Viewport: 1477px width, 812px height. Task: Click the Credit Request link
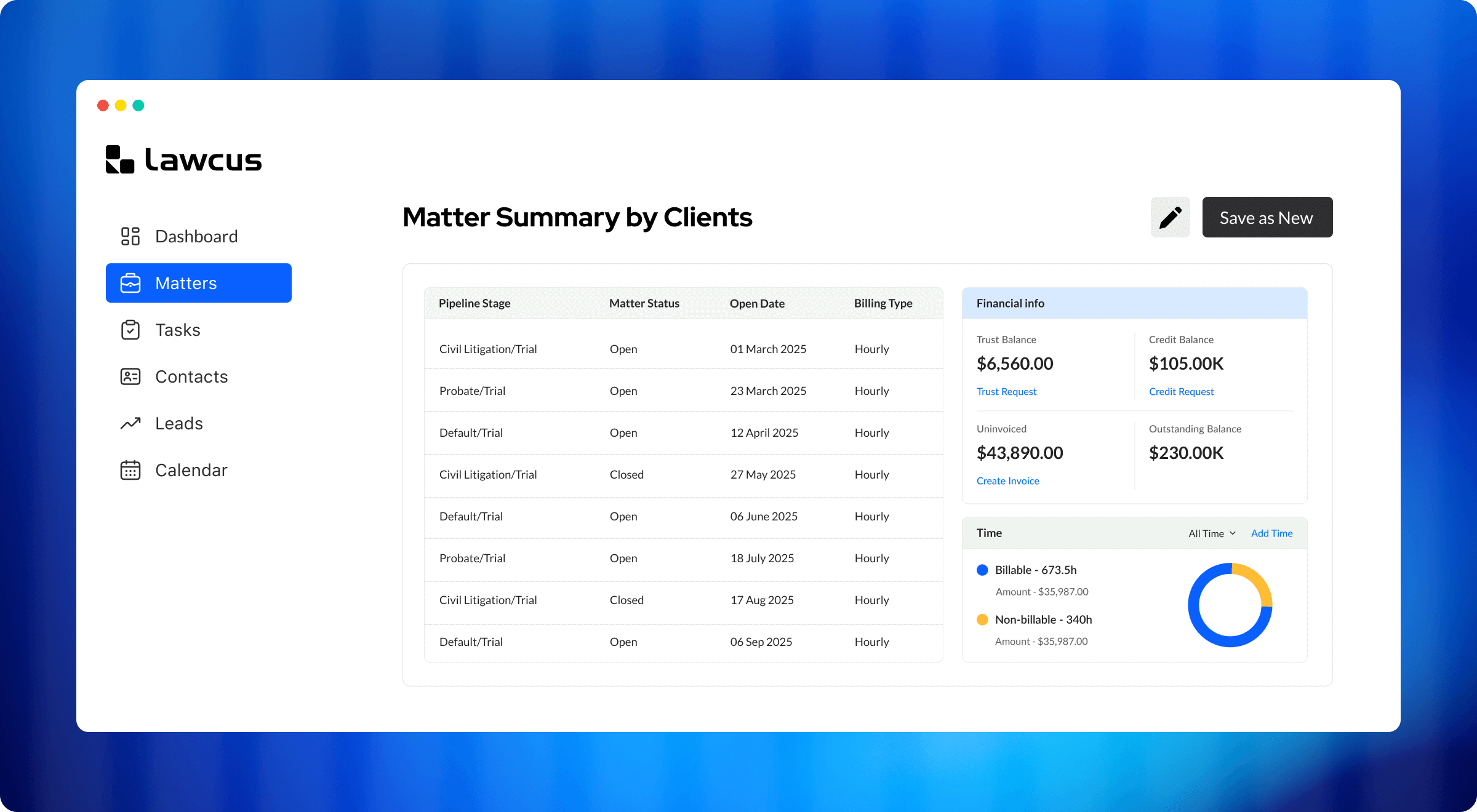click(1181, 392)
